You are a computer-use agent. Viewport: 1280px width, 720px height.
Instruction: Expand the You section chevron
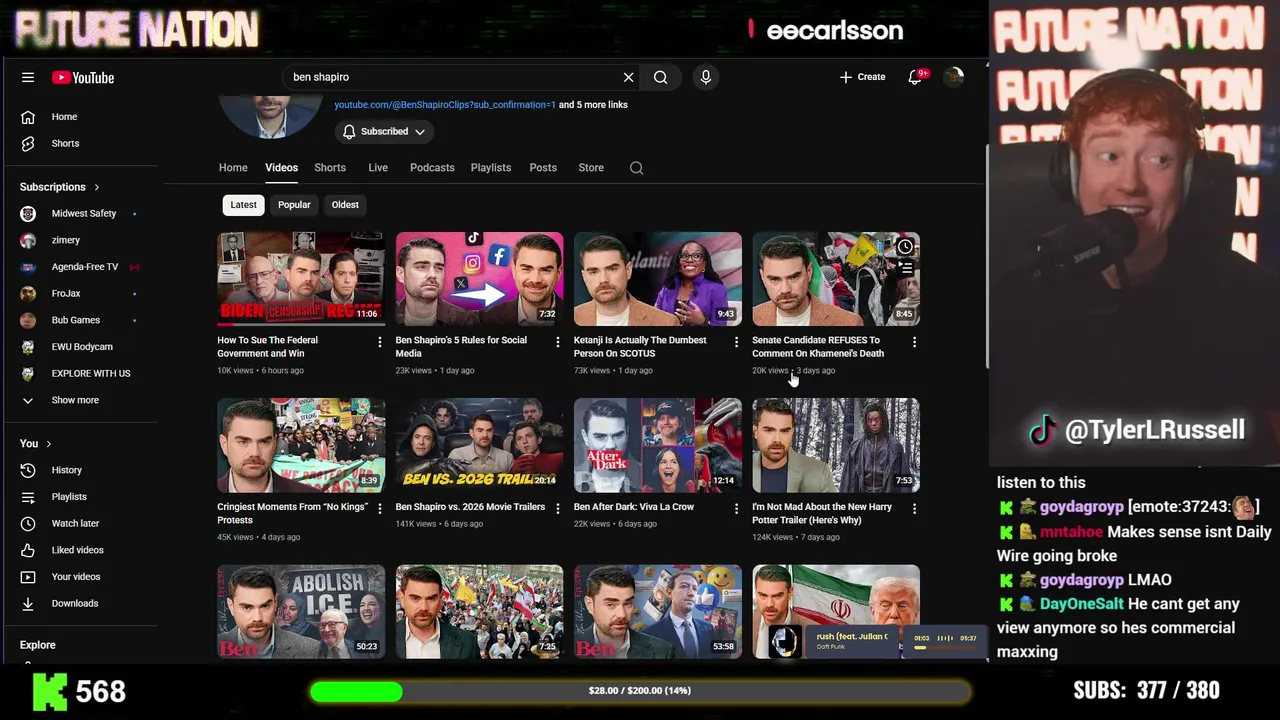click(x=48, y=444)
